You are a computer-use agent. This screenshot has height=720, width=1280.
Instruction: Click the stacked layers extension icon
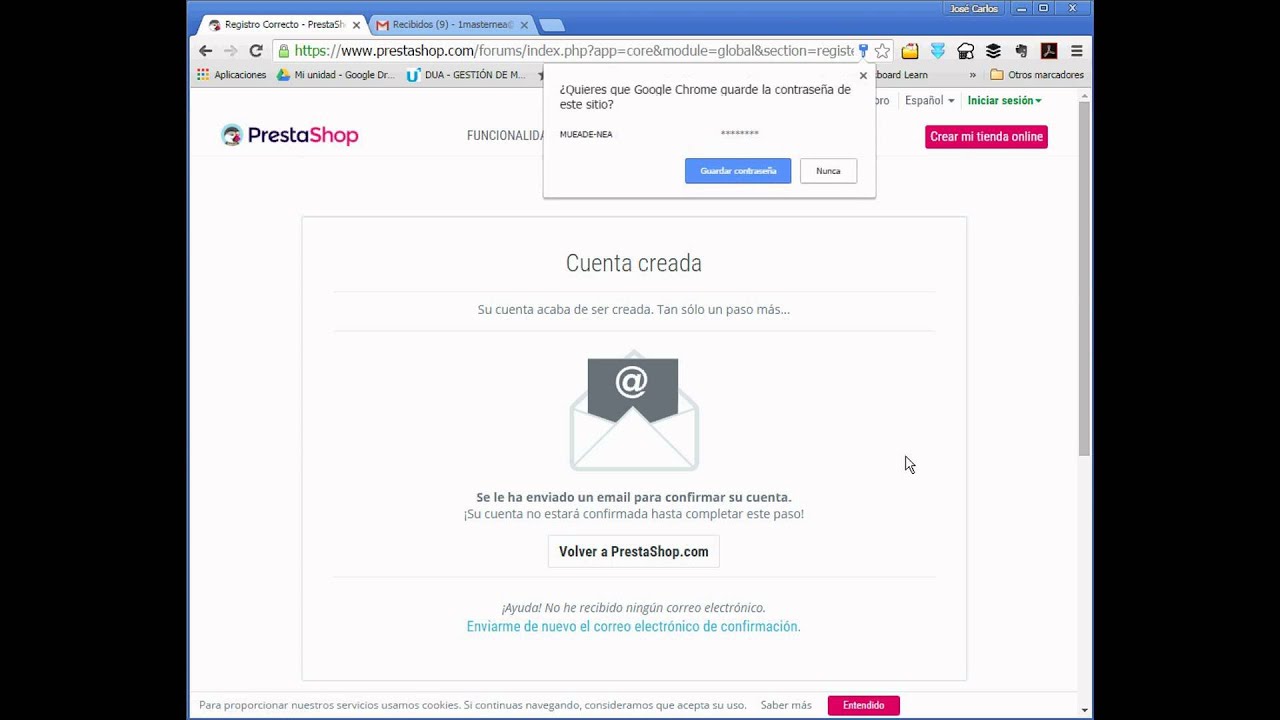point(993,50)
